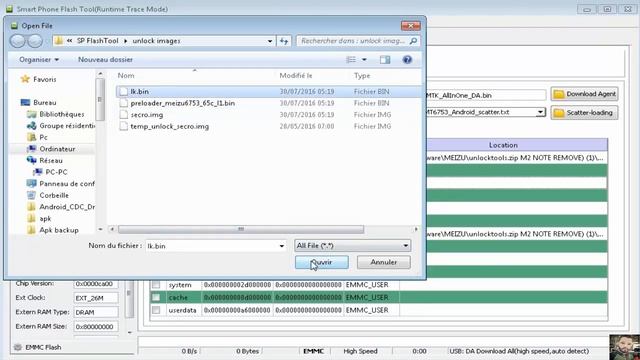
Task: Open the file type filter dropdown
Action: click(x=353, y=246)
